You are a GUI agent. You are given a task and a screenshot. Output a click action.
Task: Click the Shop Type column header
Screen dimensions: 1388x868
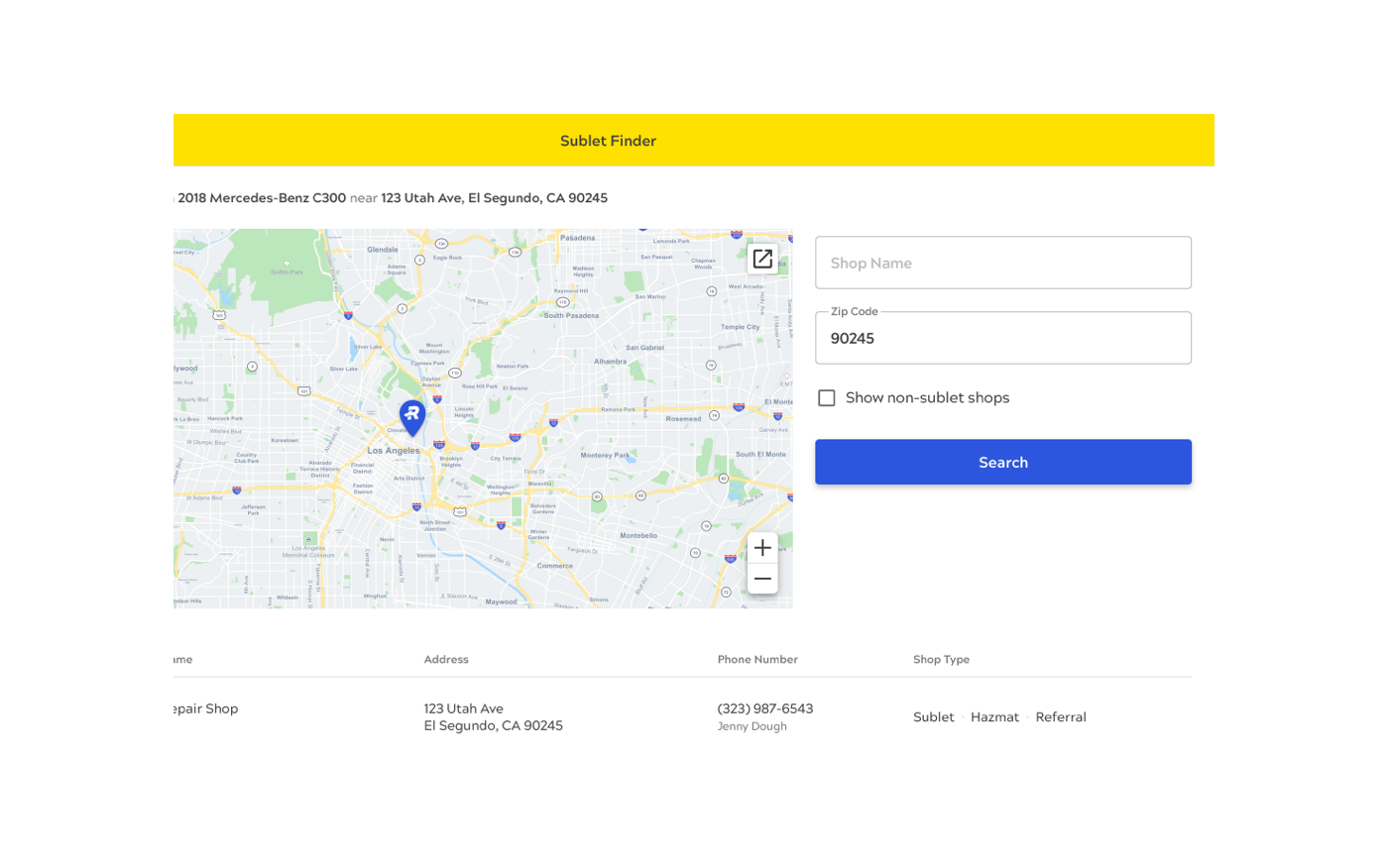click(x=941, y=660)
